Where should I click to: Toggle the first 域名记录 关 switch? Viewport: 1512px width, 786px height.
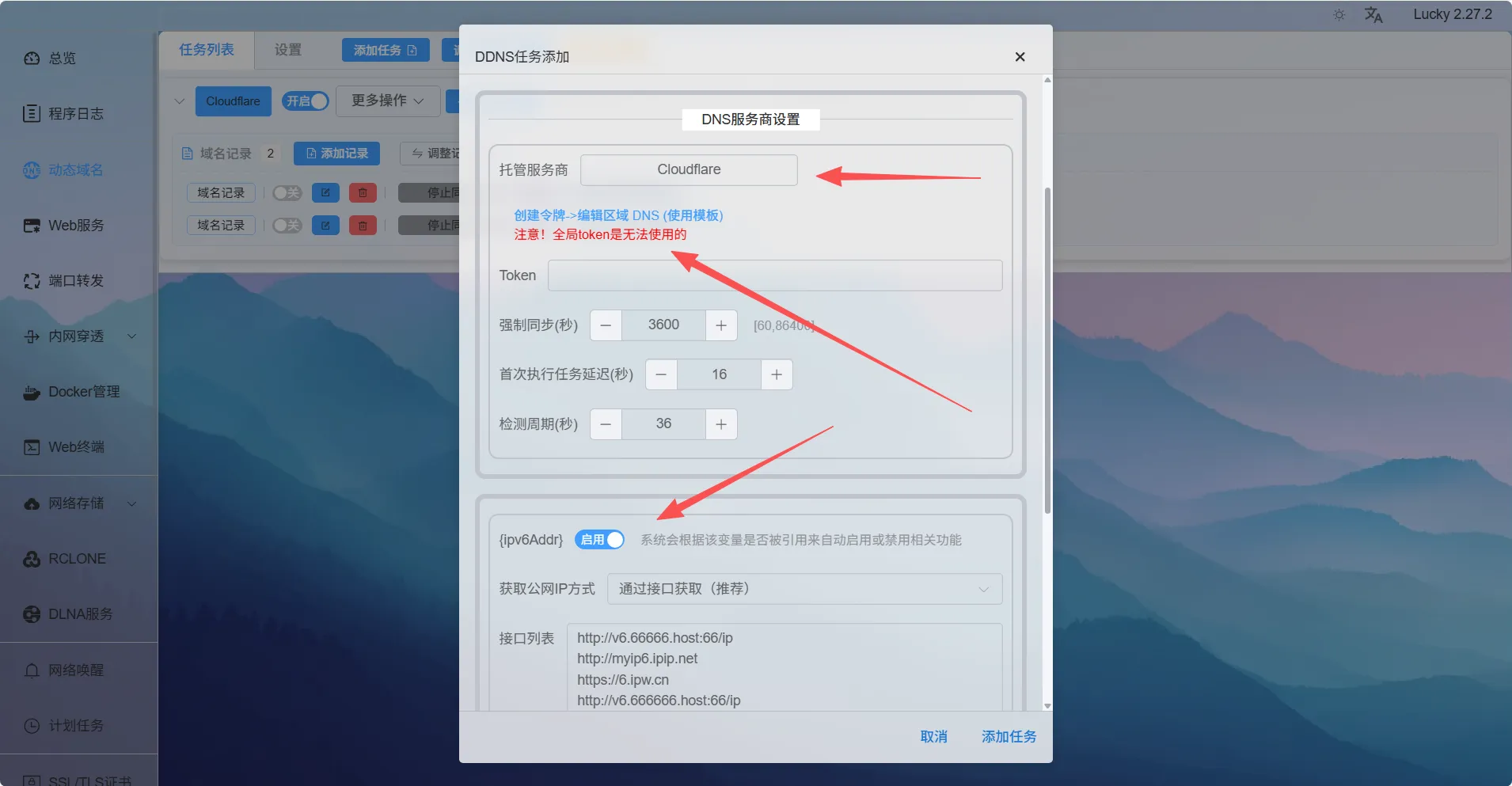pyautogui.click(x=287, y=192)
